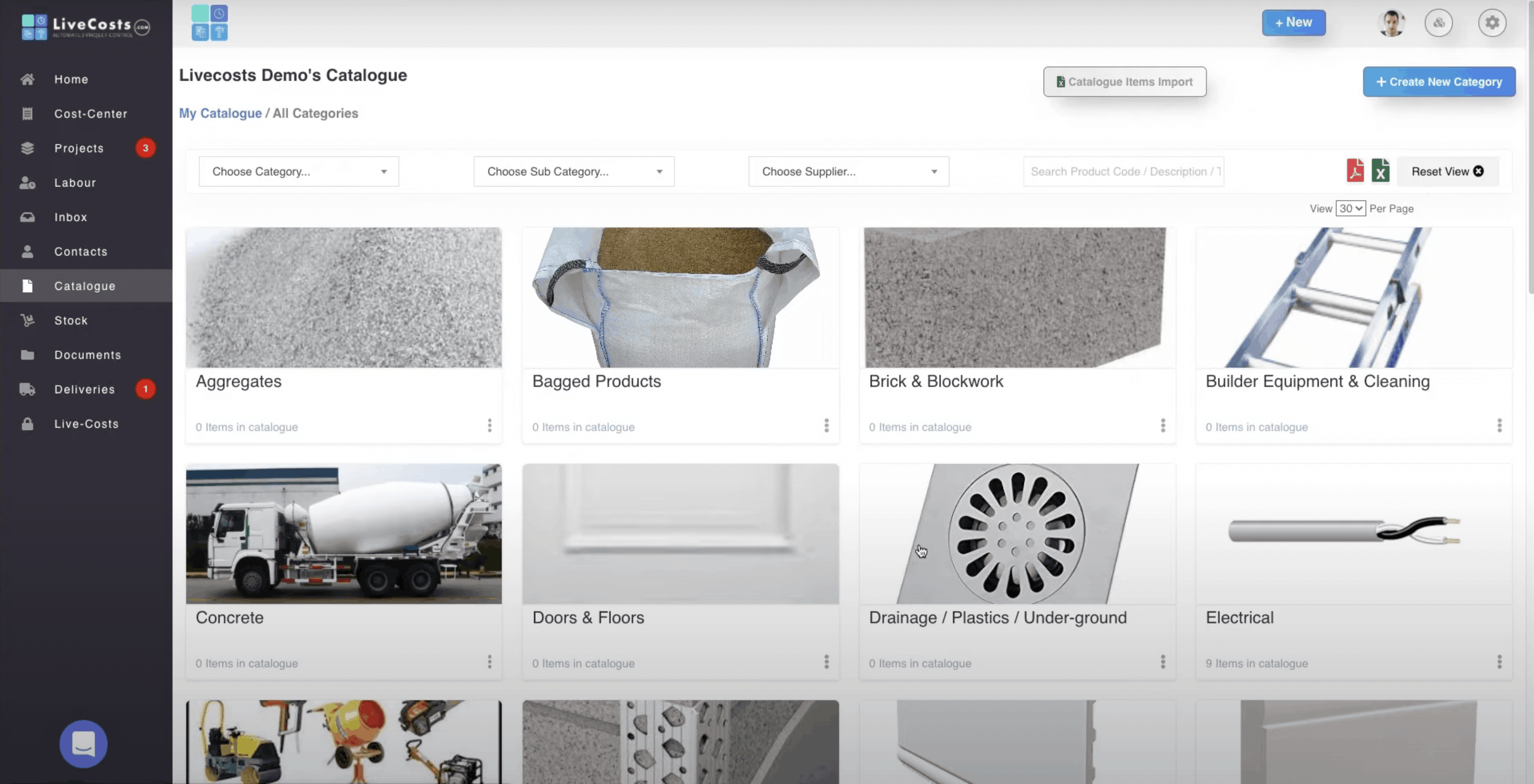The image size is (1534, 784).
Task: Click Catalogue Items Import button
Action: point(1124,82)
